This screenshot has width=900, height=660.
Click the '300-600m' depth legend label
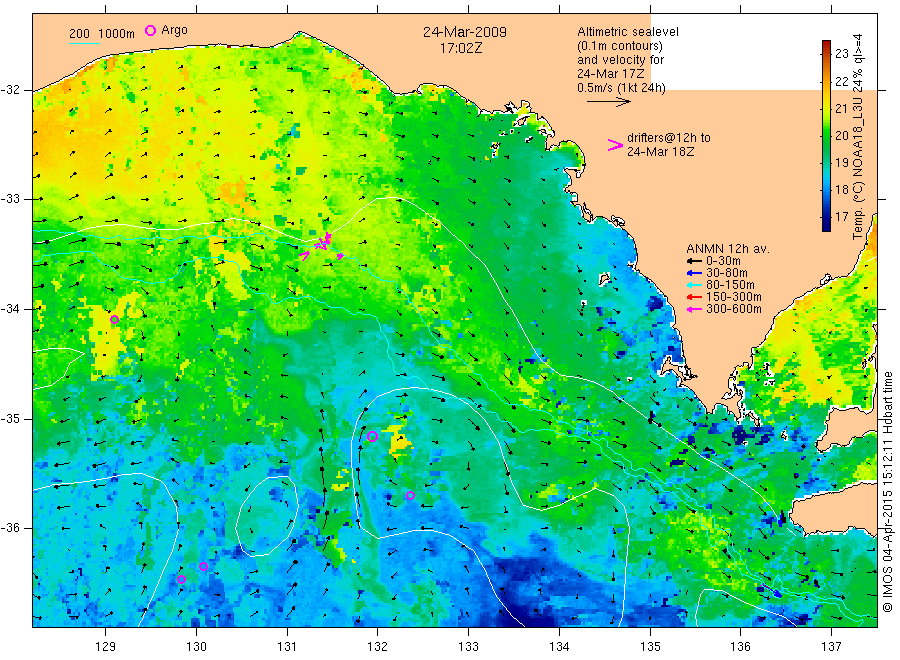click(x=734, y=309)
